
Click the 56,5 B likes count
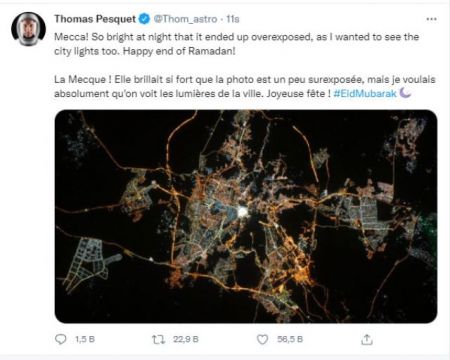(x=290, y=339)
